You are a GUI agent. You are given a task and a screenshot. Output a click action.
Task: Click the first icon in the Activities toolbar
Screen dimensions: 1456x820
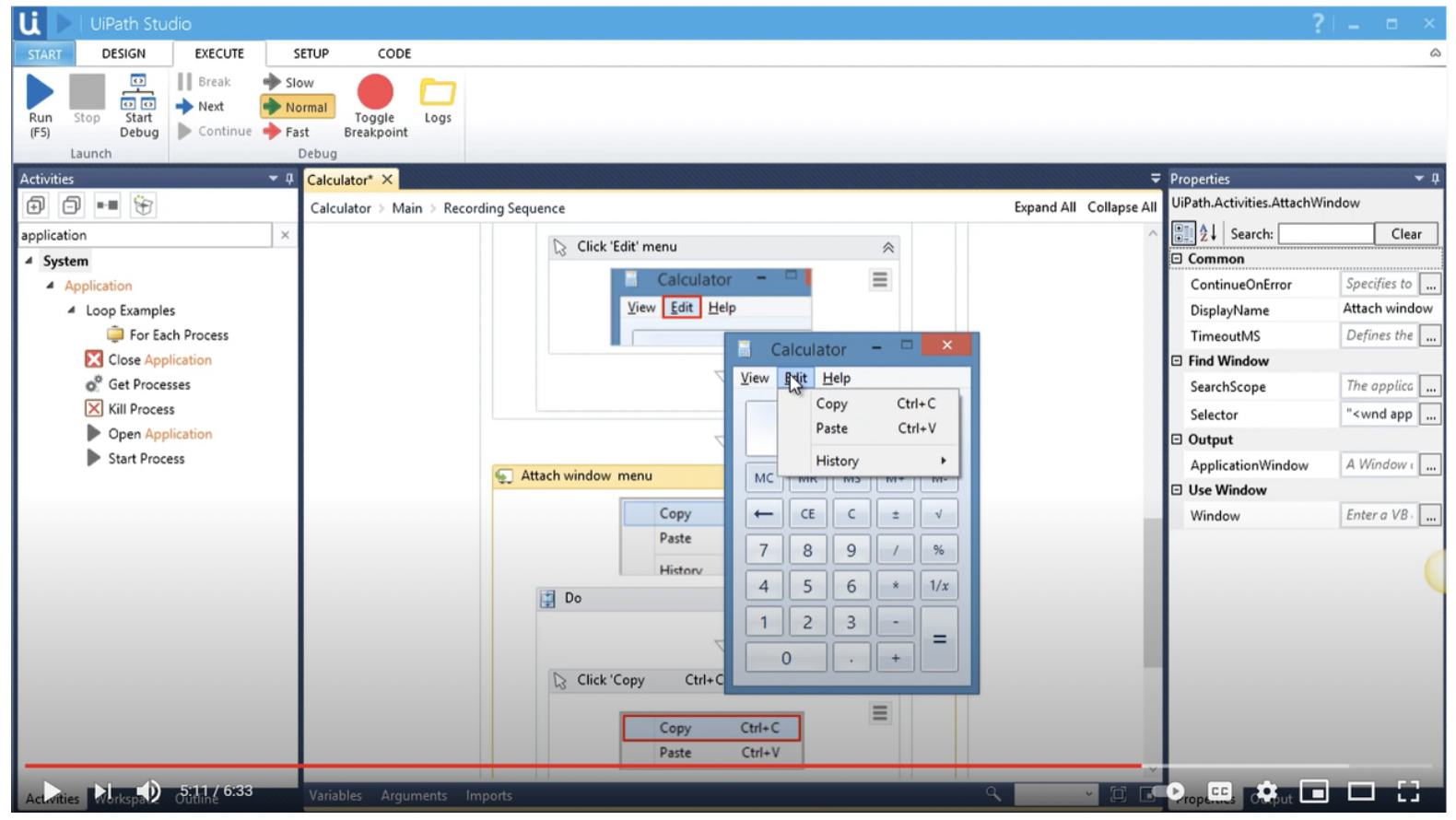tap(36, 205)
